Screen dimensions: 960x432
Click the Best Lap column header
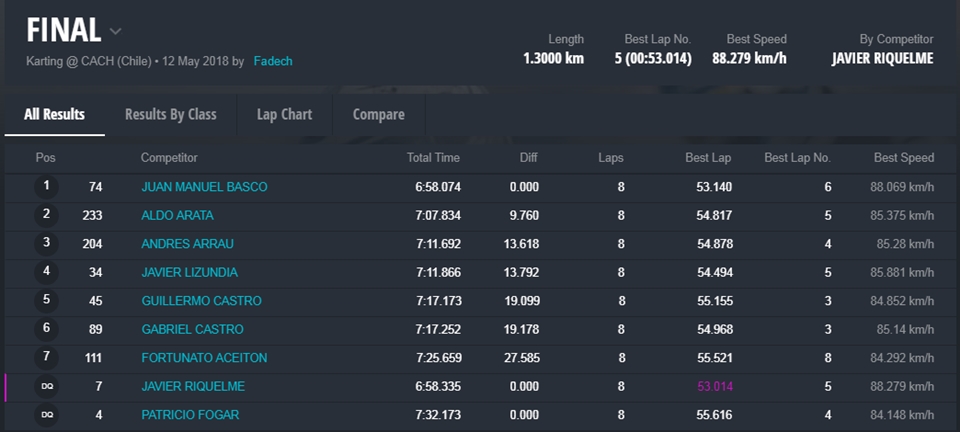point(707,158)
